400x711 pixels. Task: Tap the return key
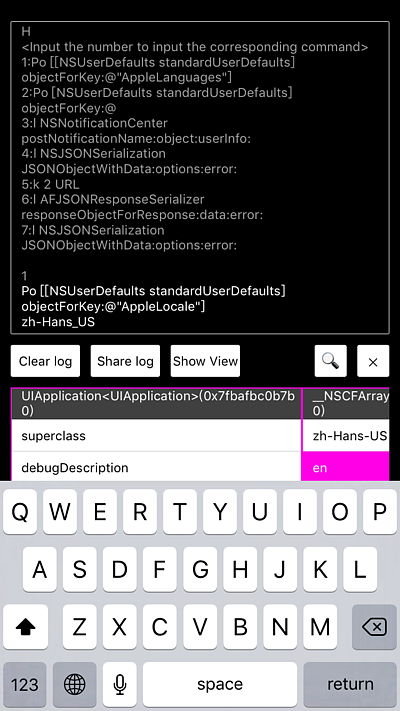coord(350,684)
